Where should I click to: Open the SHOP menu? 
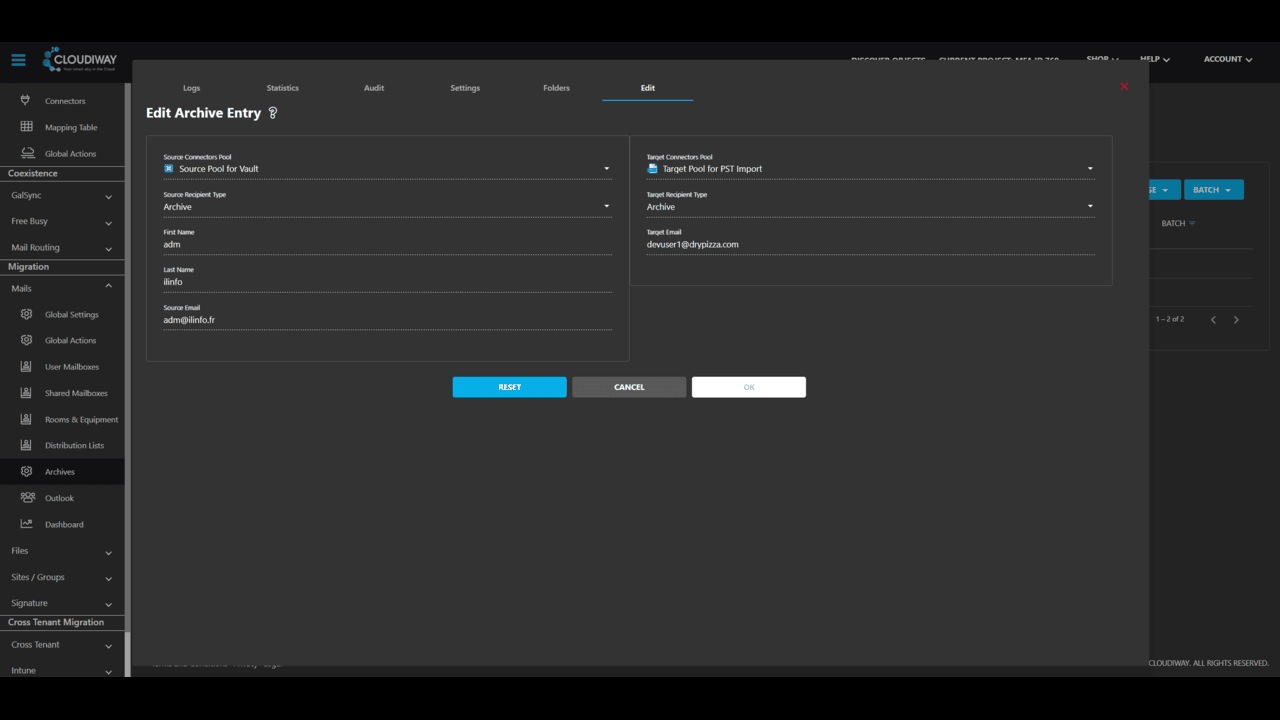(x=1103, y=59)
